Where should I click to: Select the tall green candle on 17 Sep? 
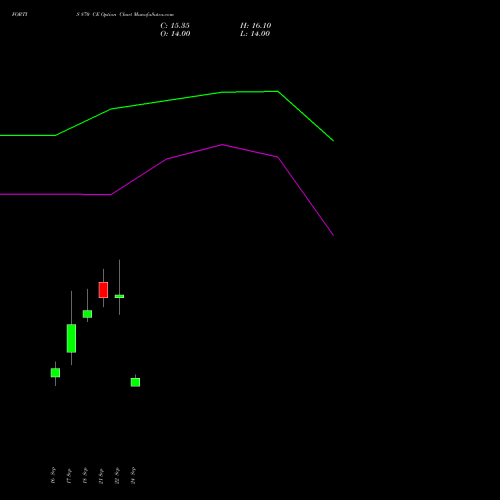[71, 338]
